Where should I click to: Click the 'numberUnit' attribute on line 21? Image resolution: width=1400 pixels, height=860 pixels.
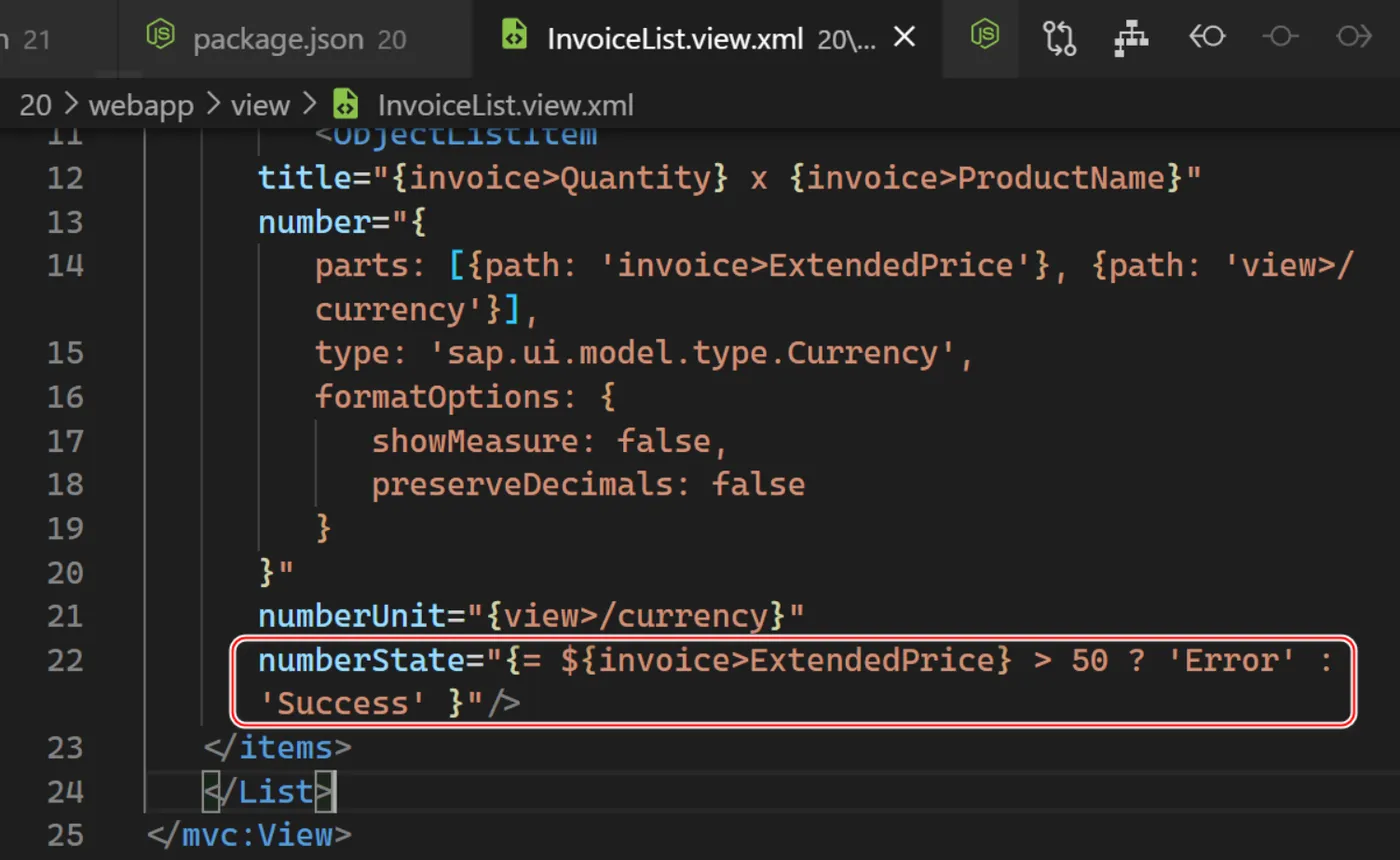[354, 616]
